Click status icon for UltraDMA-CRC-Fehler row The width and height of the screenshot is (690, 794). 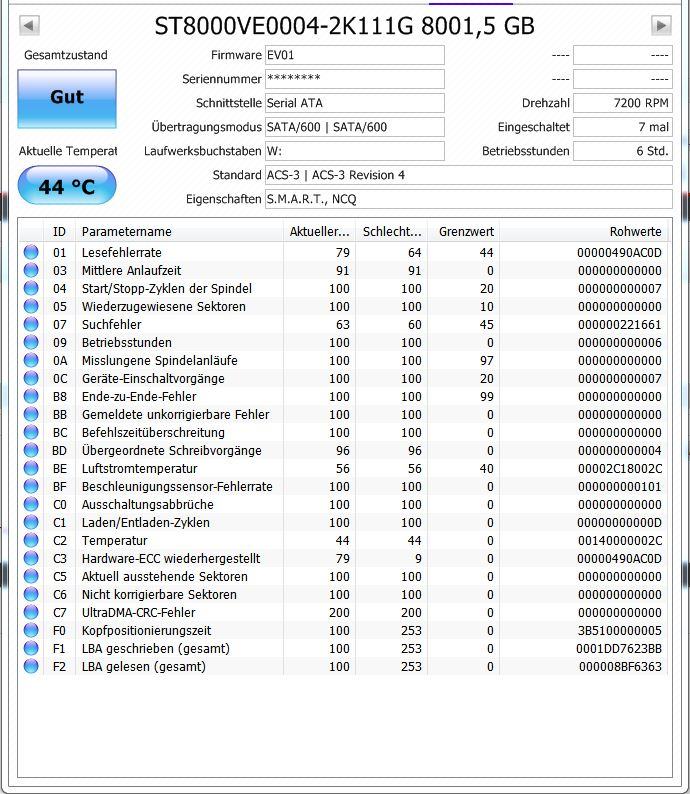click(31, 612)
